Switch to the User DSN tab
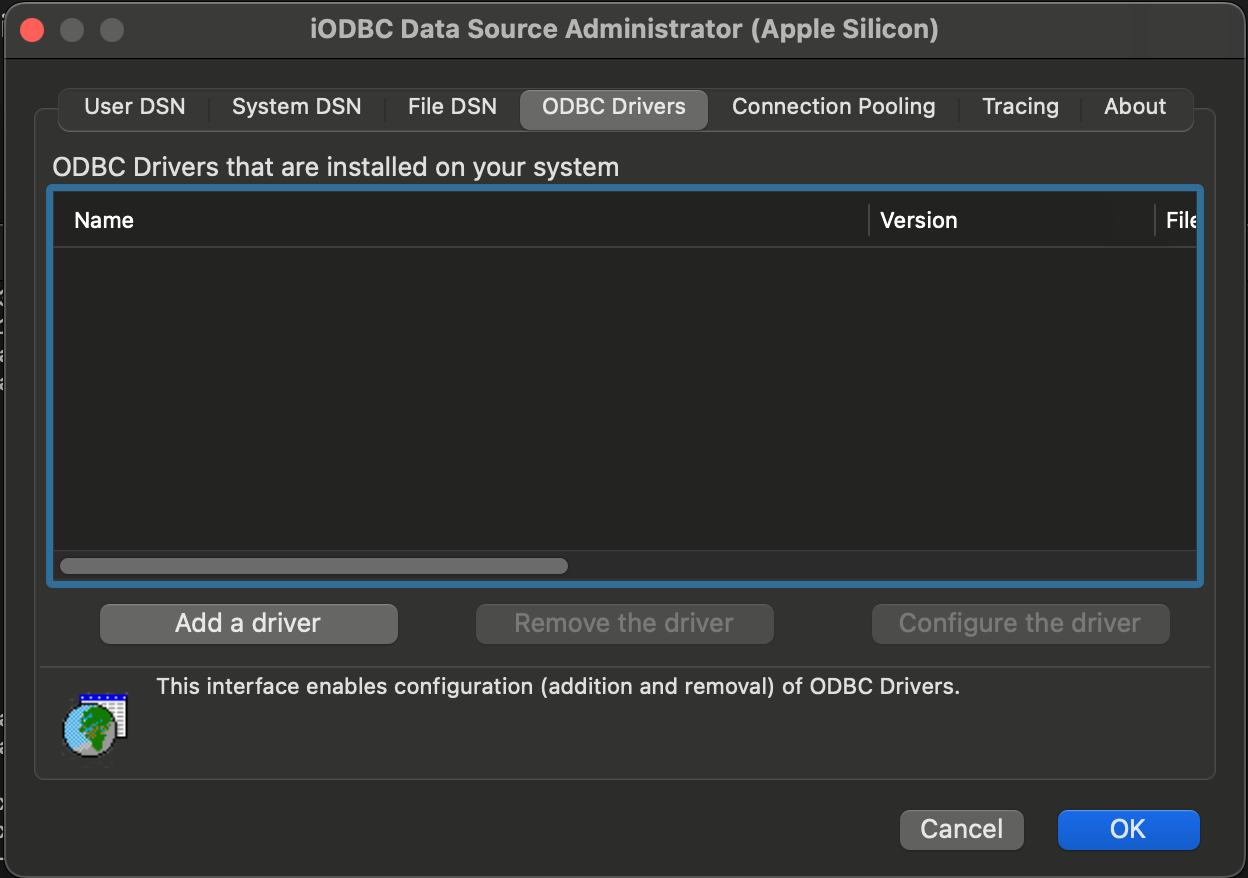The image size is (1248, 878). click(135, 106)
